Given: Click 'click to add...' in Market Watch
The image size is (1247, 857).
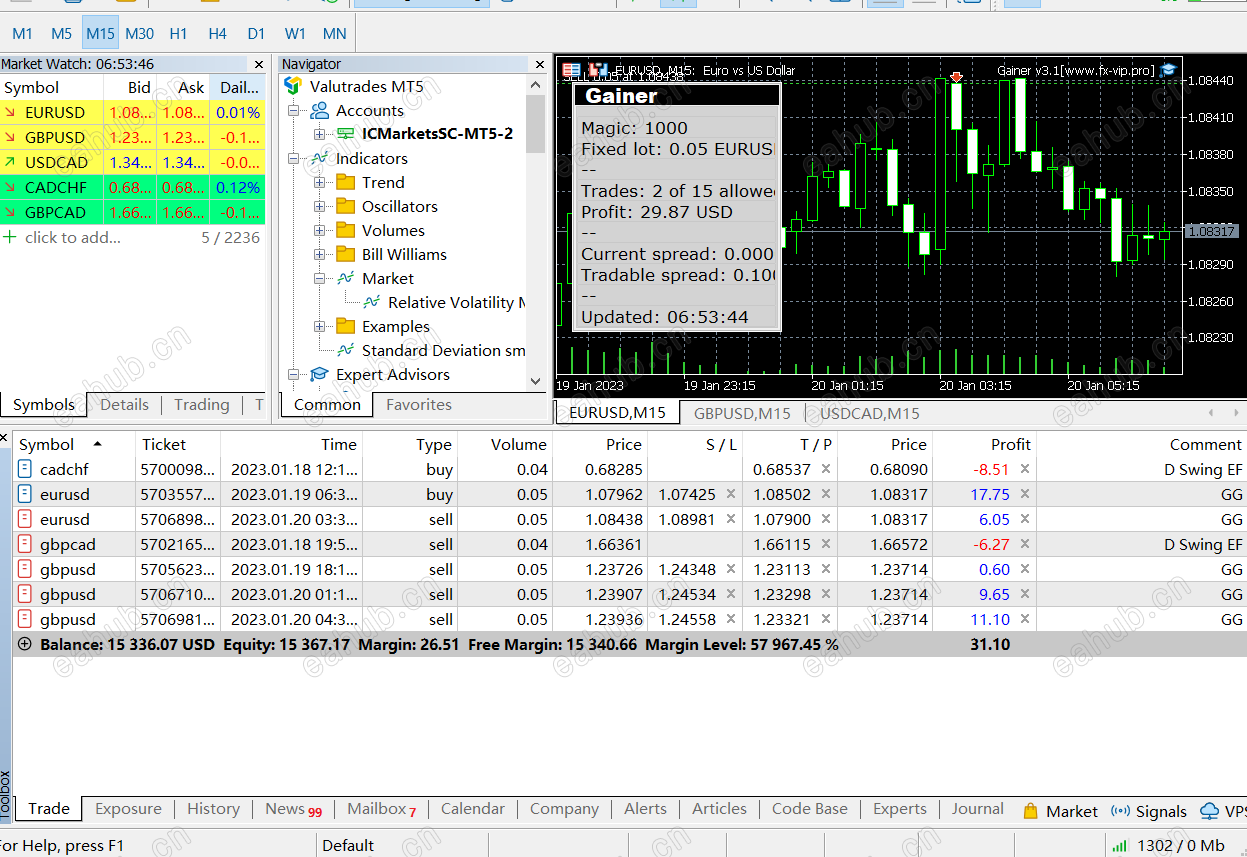Looking at the screenshot, I should coord(72,238).
